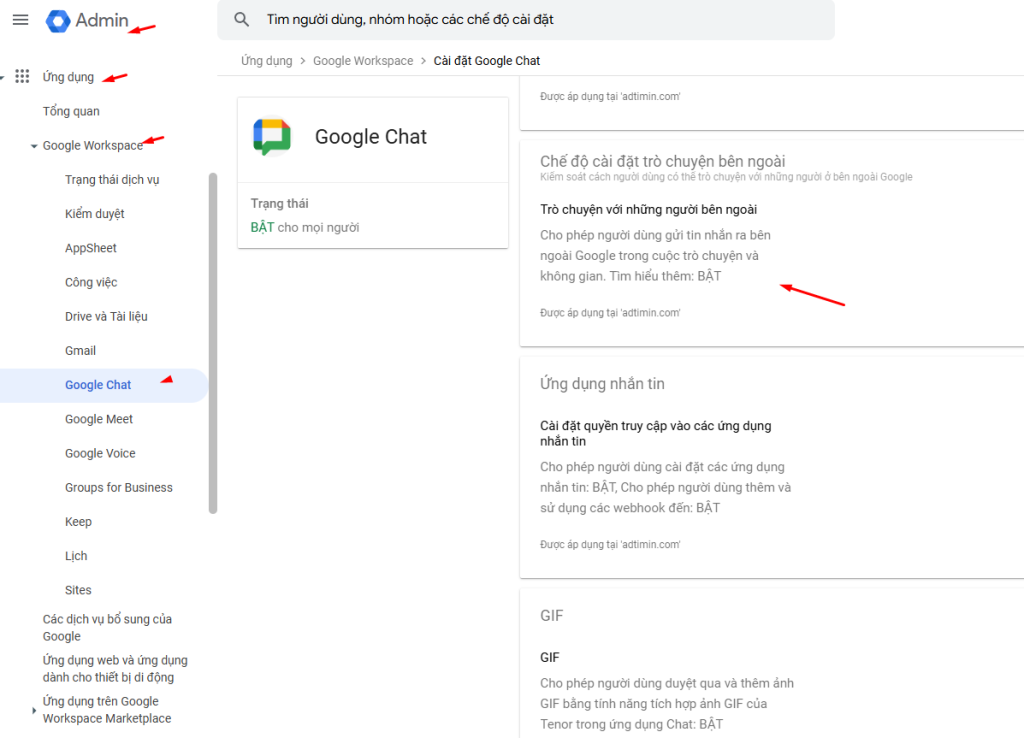Screen dimensions: 1024x738
Task: Click the Ứng dụng apps grid icon
Action: pos(22,76)
